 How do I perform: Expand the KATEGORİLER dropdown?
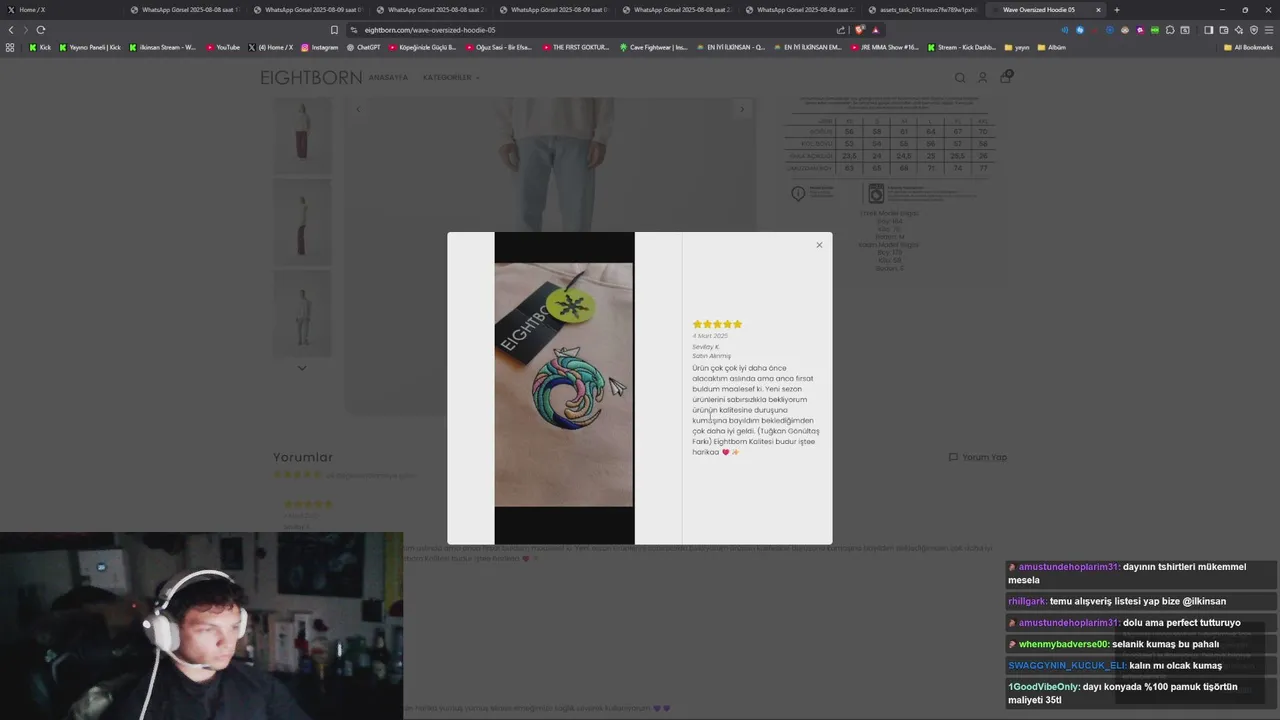(451, 77)
